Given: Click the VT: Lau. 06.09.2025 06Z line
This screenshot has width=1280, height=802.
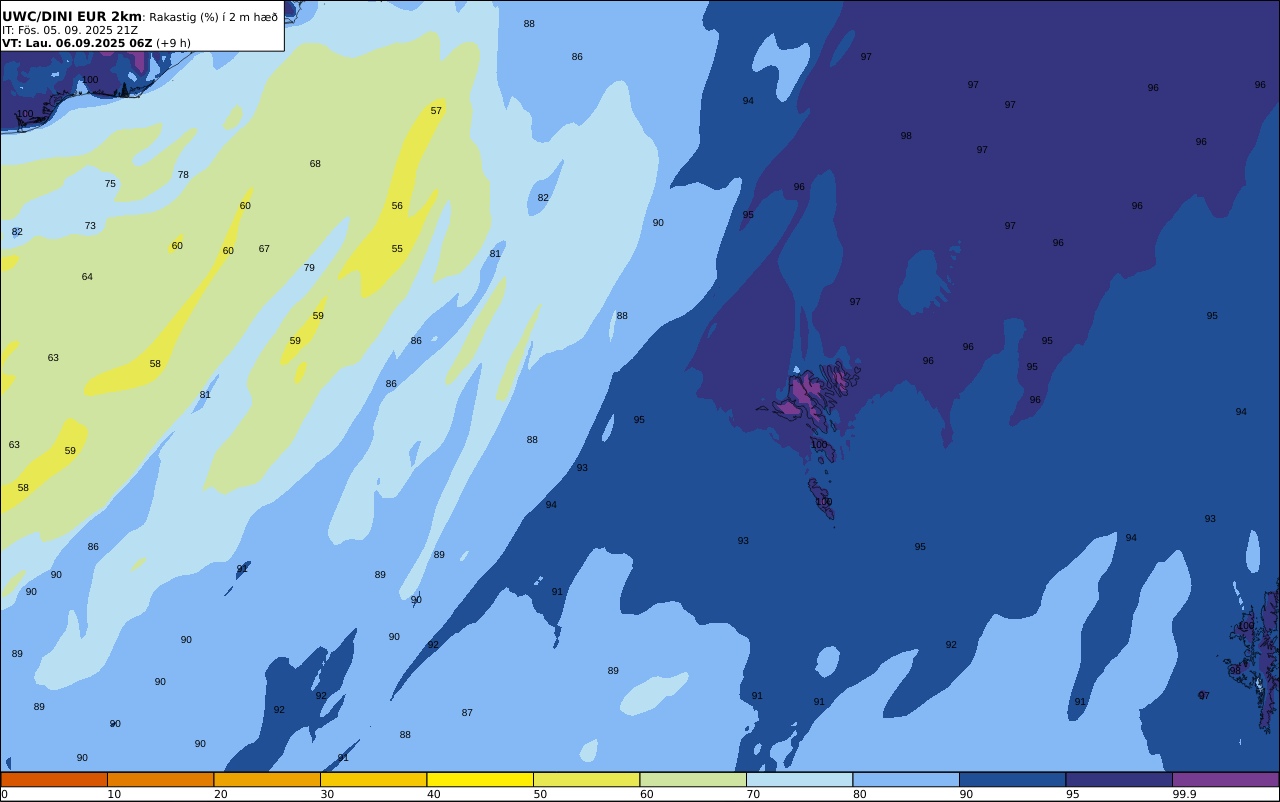Looking at the screenshot, I should click(96, 43).
